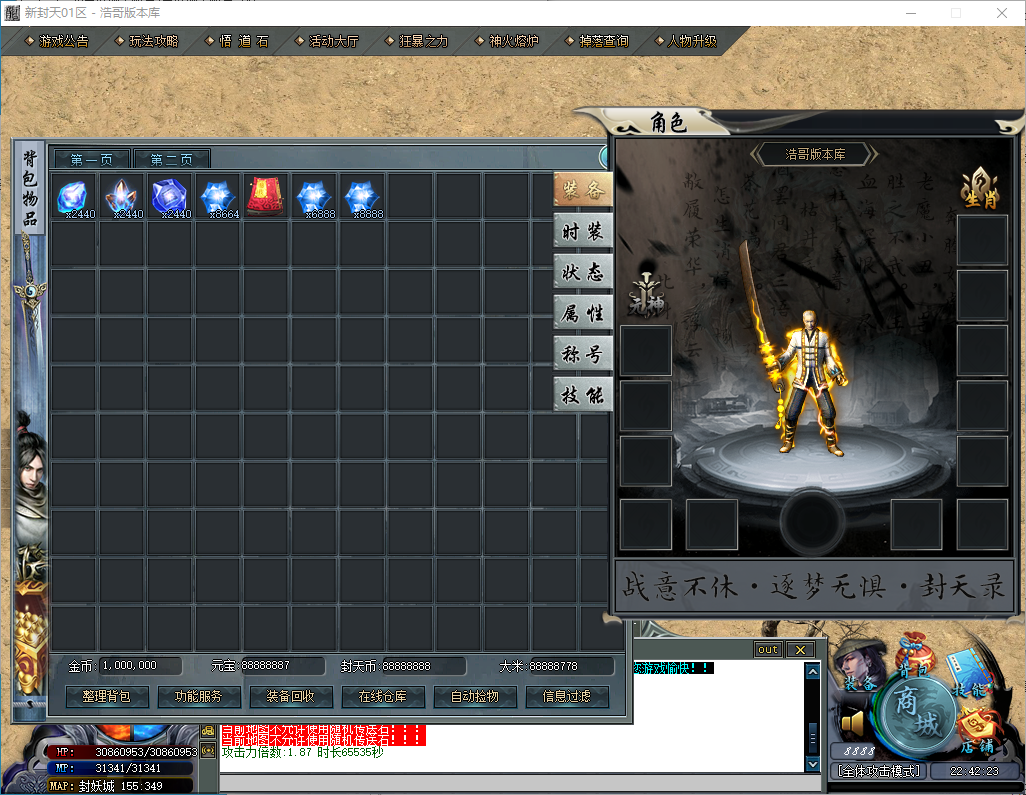Open the 时装 fashion tab
The image size is (1026, 795).
pos(582,231)
